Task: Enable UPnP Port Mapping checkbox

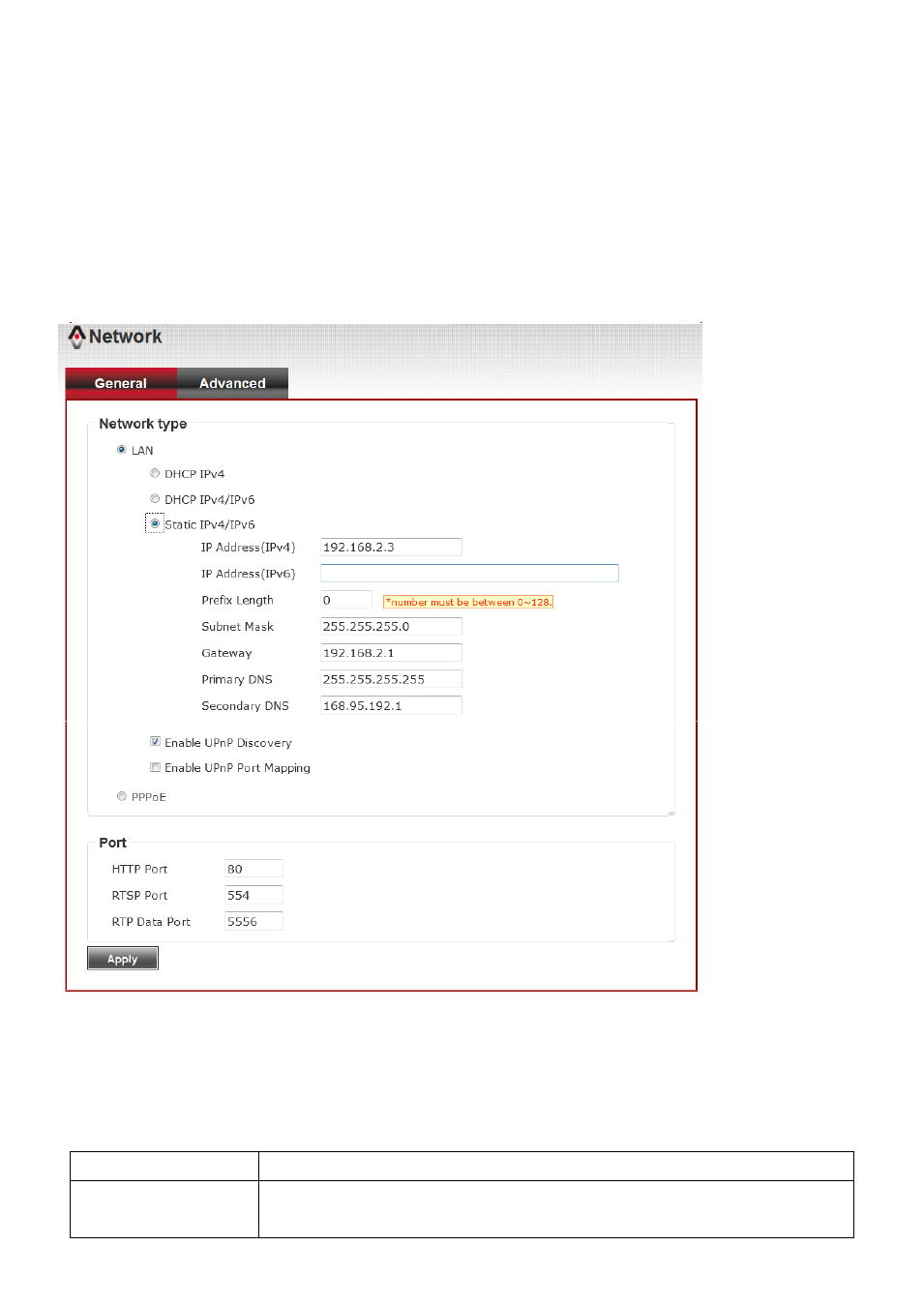Action: (x=155, y=767)
